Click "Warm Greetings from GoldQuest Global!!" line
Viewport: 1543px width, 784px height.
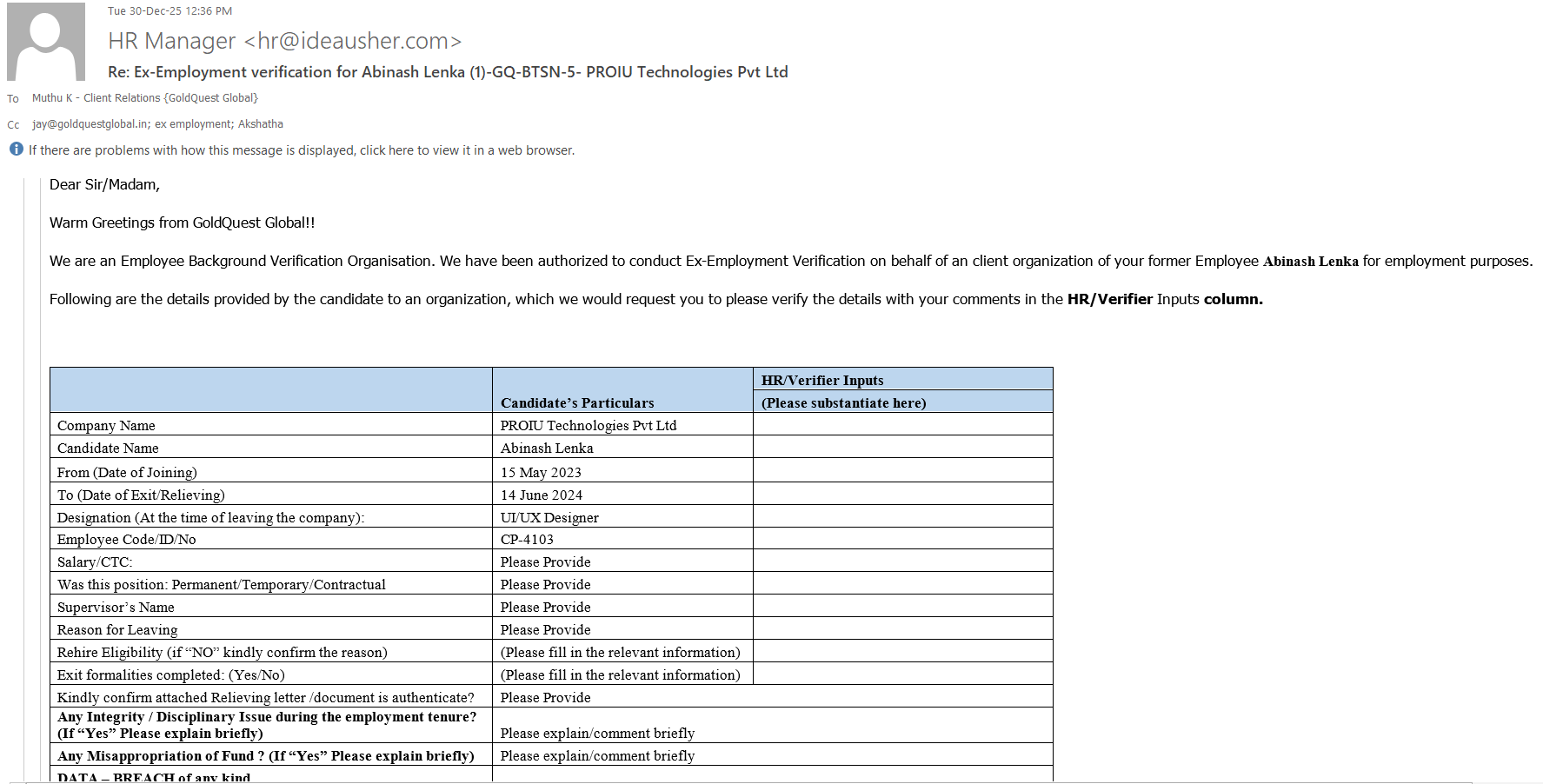click(182, 223)
